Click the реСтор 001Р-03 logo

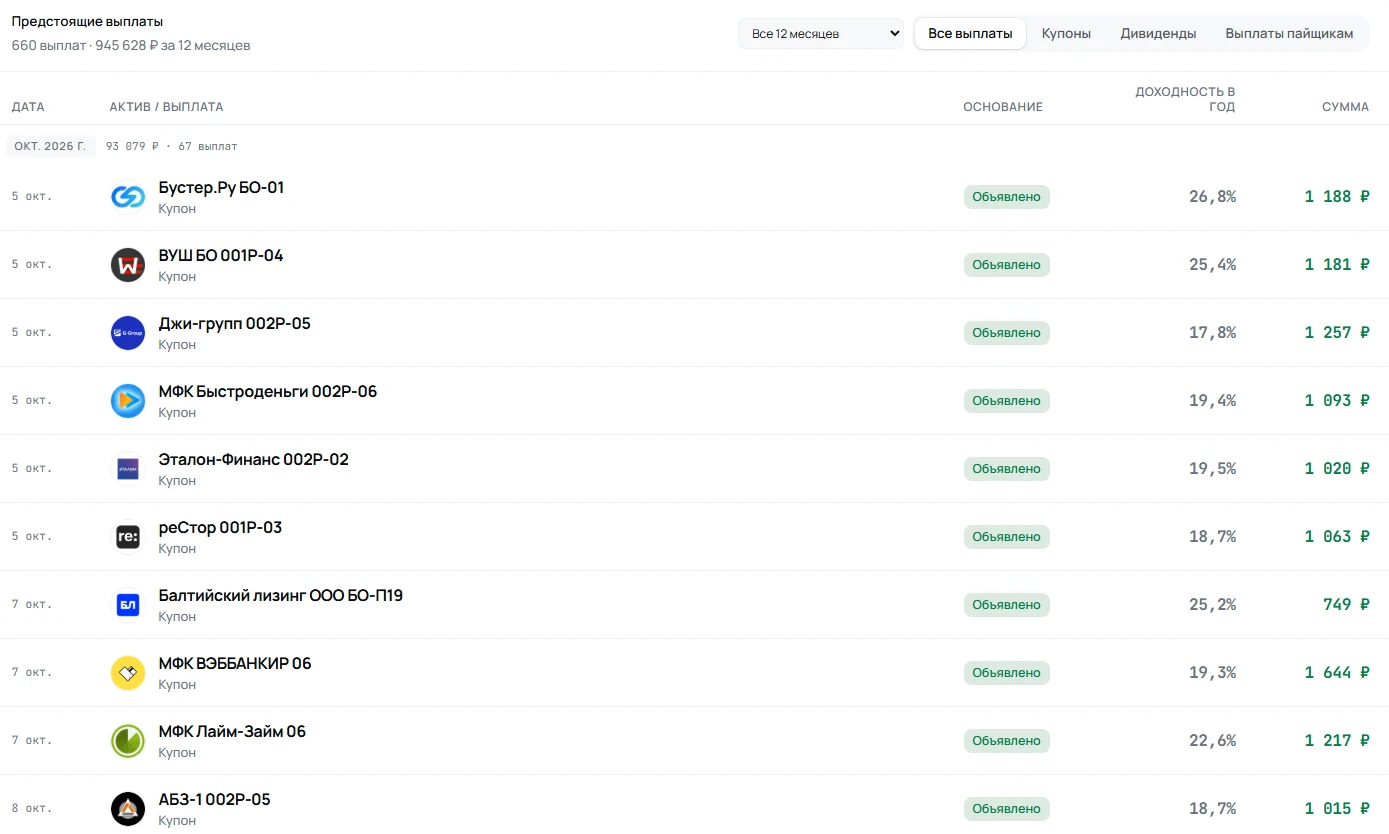point(128,537)
